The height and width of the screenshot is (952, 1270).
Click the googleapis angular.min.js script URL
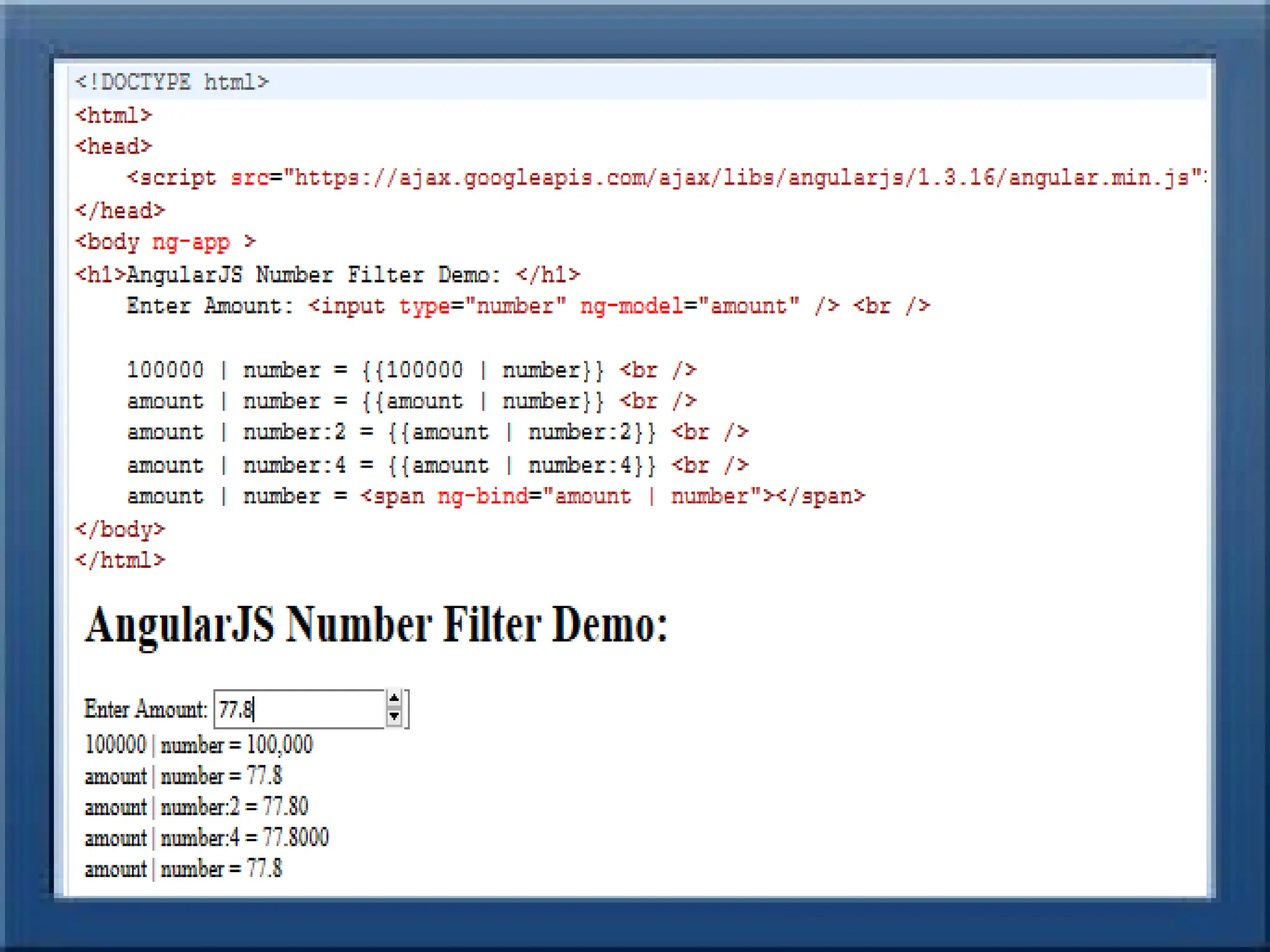click(741, 178)
